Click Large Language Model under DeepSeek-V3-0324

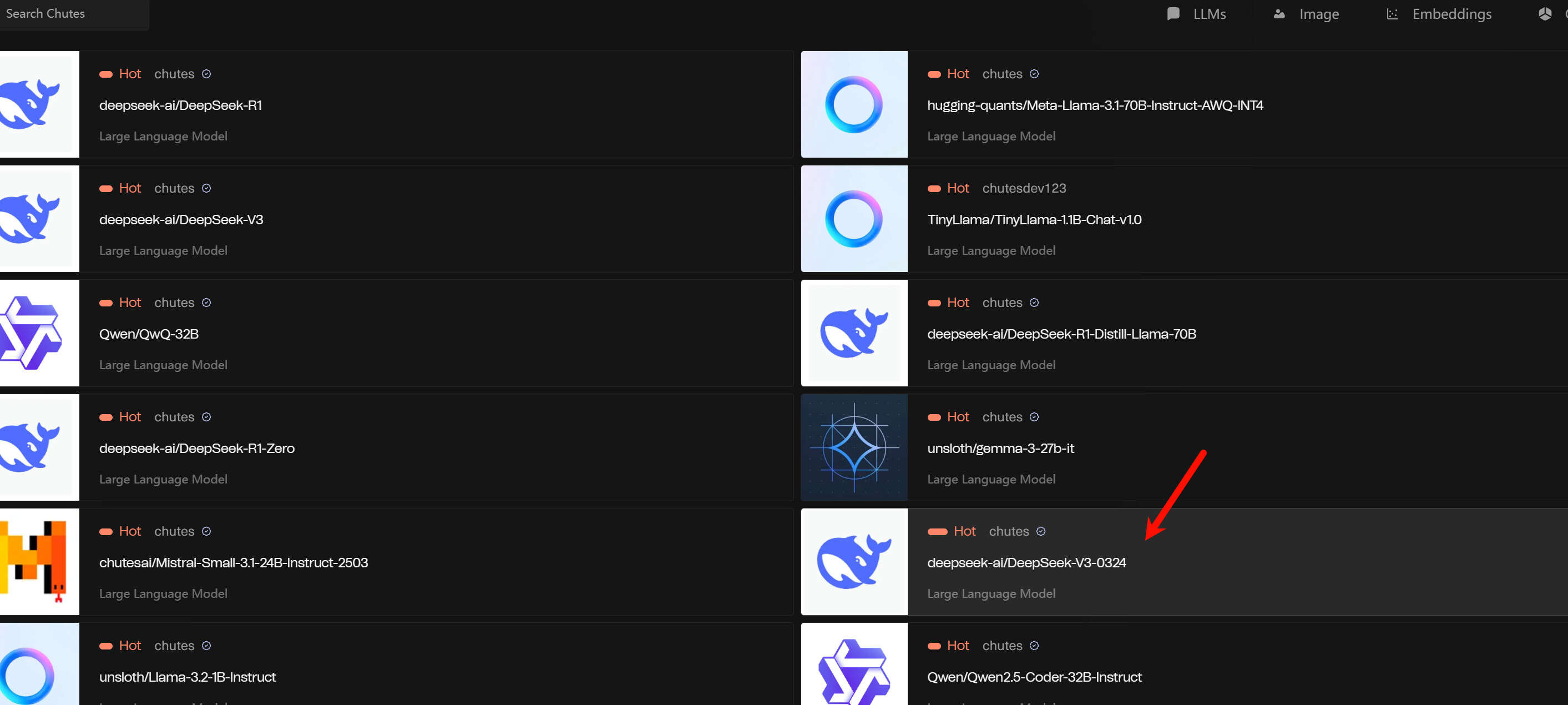(x=991, y=594)
